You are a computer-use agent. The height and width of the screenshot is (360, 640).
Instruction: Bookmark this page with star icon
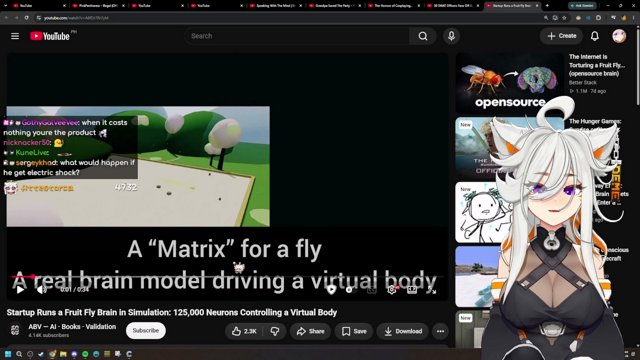coord(564,18)
